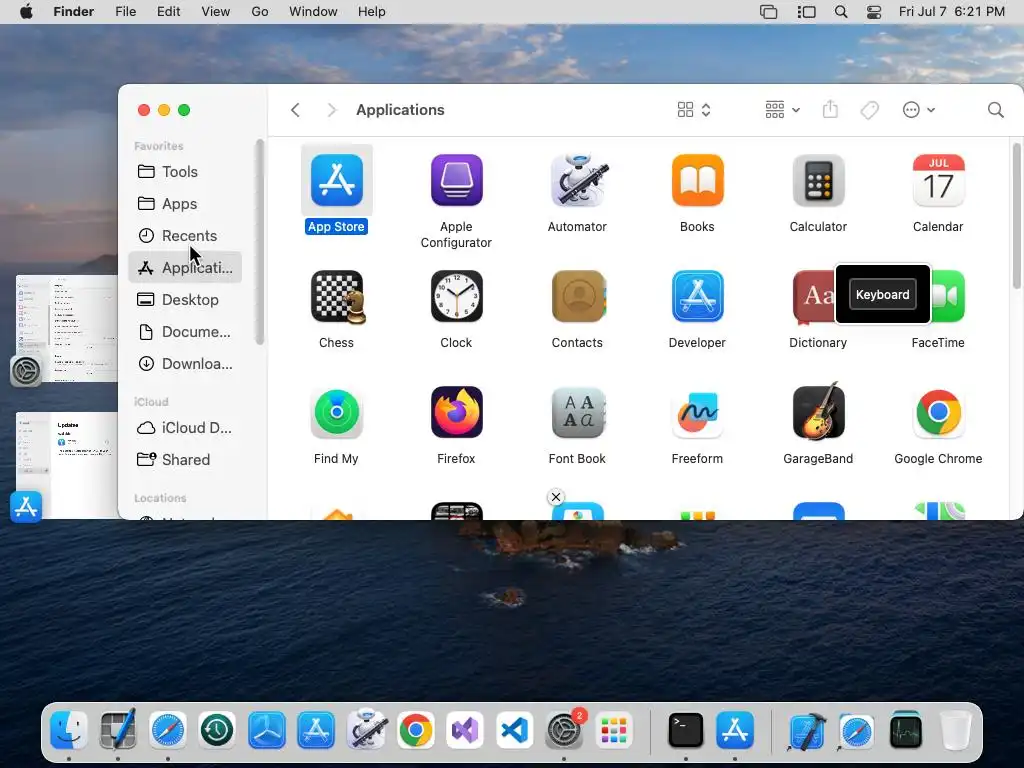Open Control Center in the menu bar
This screenshot has width=1024, height=768.
click(x=873, y=12)
